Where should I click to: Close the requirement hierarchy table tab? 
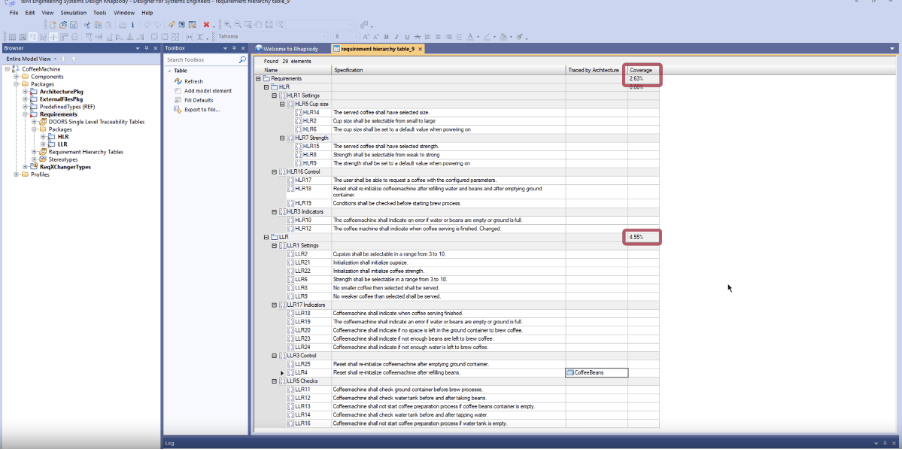click(x=420, y=49)
